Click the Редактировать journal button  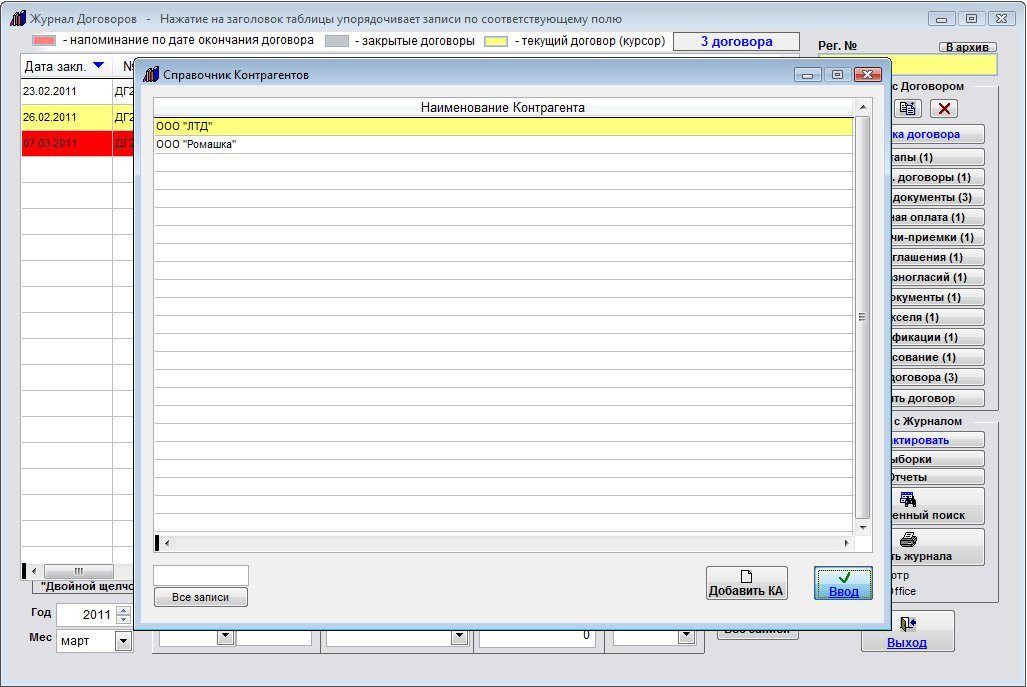click(x=937, y=440)
